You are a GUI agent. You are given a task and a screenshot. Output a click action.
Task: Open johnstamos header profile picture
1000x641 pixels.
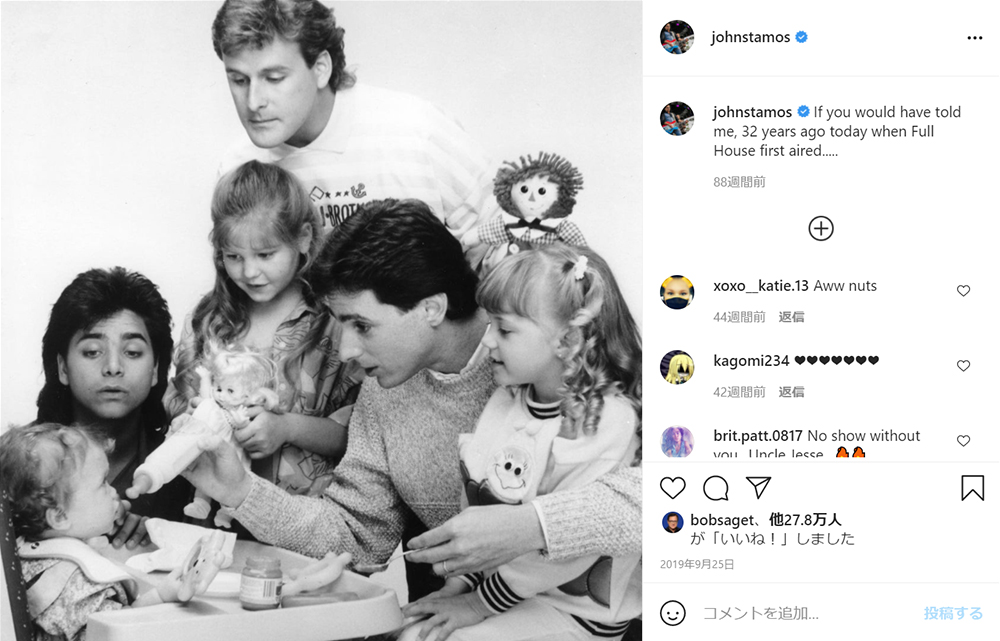[677, 37]
